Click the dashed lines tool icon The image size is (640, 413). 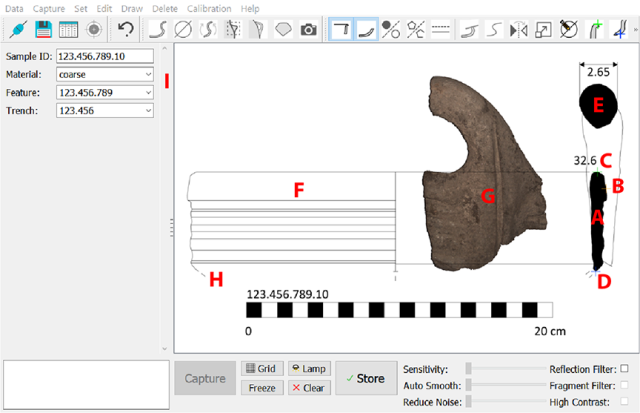point(441,30)
